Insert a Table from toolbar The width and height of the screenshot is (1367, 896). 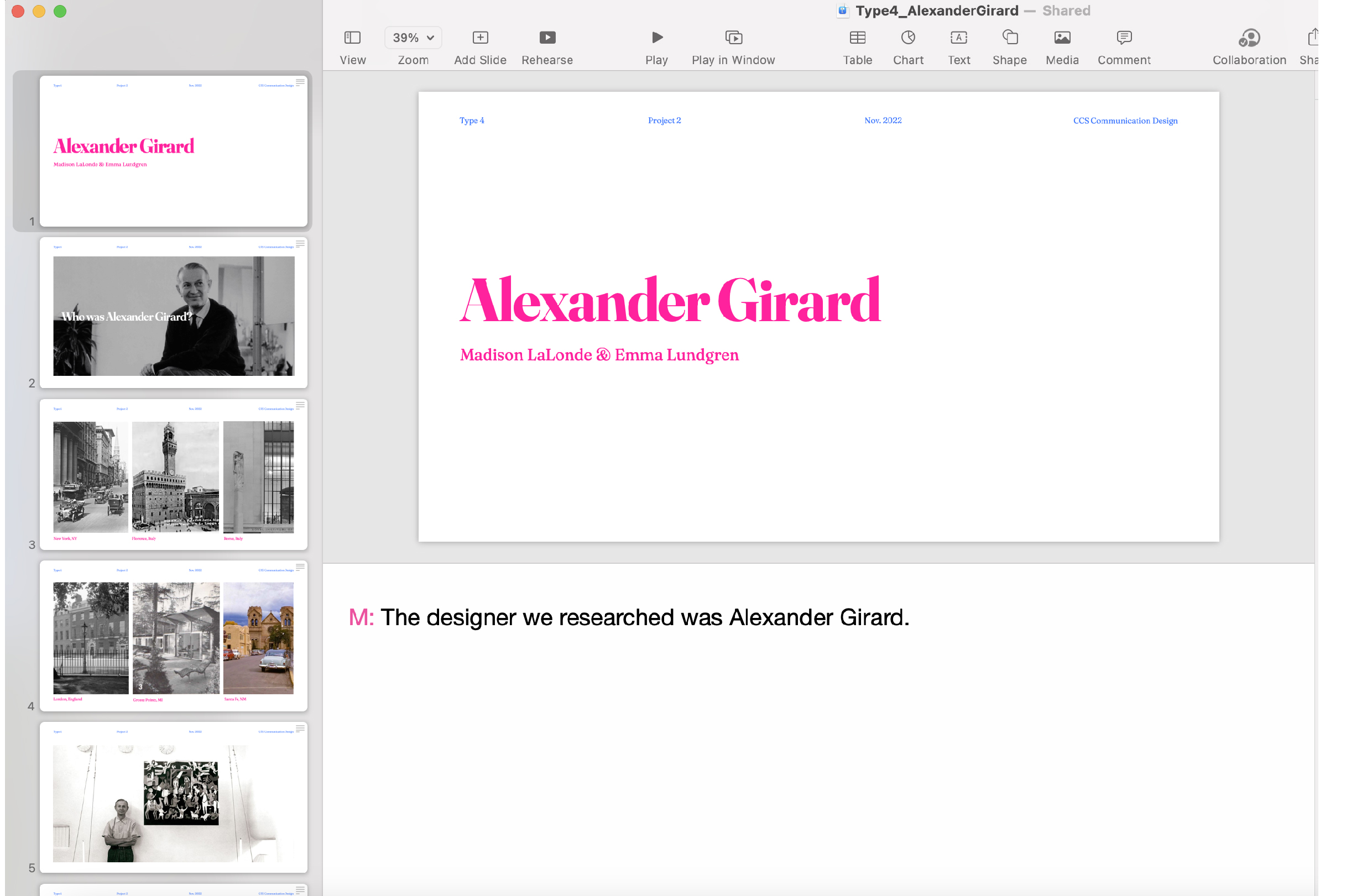(x=858, y=38)
